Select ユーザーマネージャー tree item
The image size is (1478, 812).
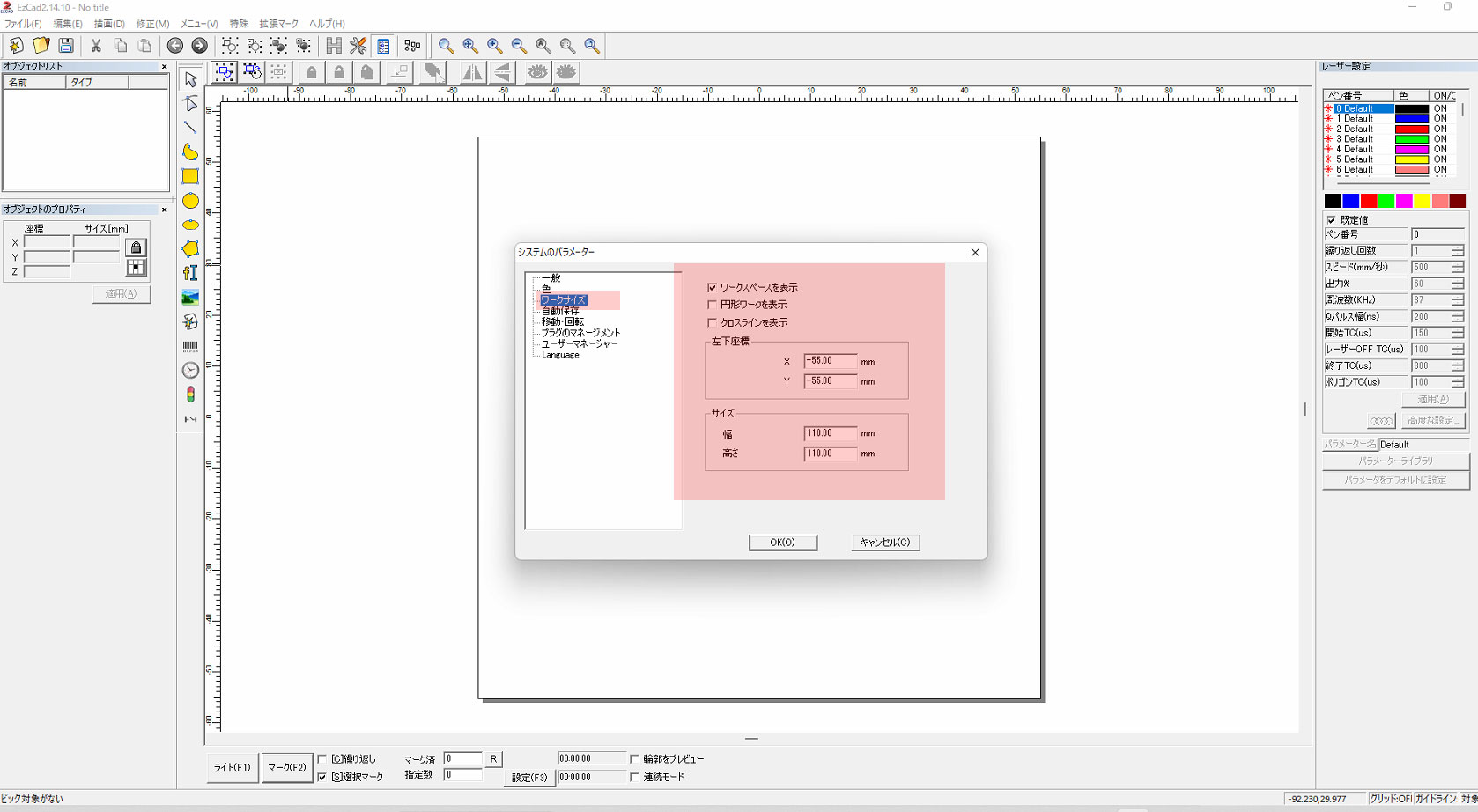click(580, 343)
